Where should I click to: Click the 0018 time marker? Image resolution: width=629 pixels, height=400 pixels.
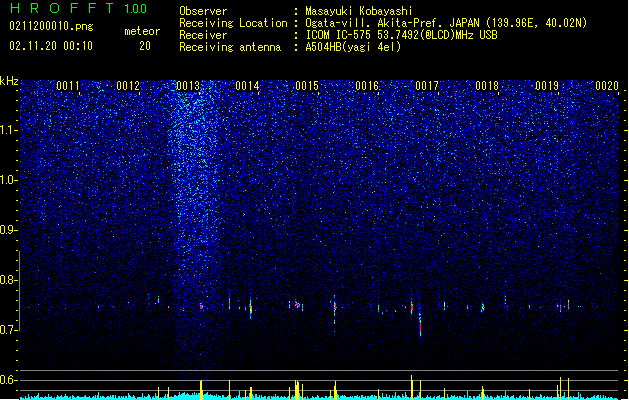(487, 86)
